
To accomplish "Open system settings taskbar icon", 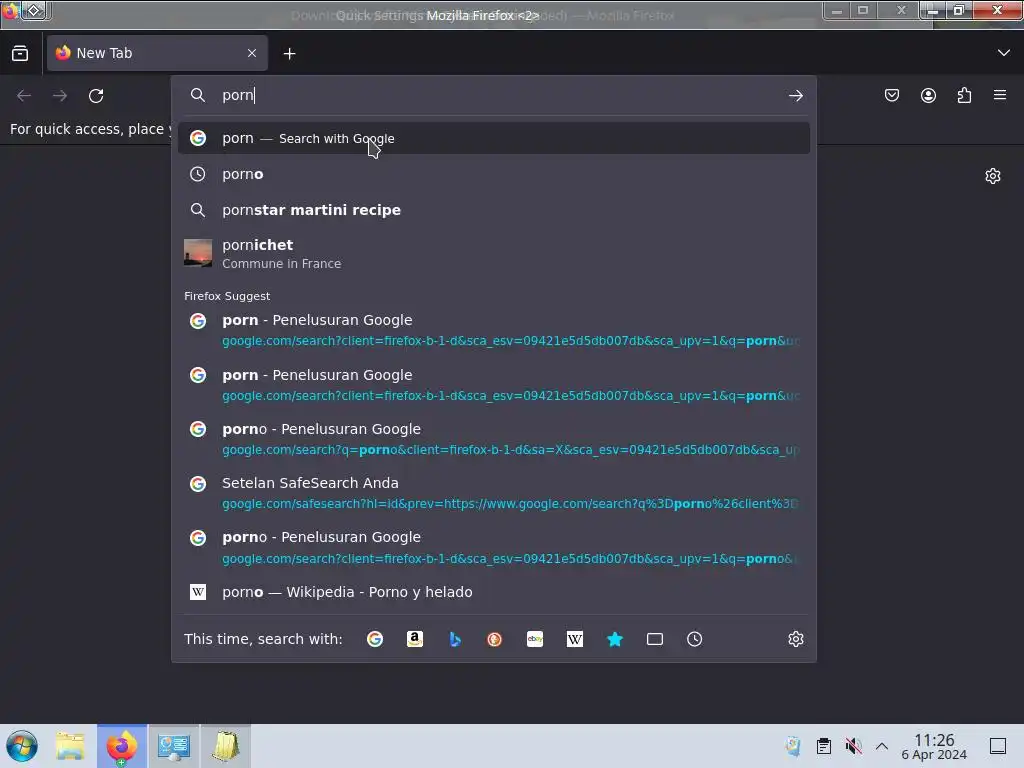I will pos(174,746).
